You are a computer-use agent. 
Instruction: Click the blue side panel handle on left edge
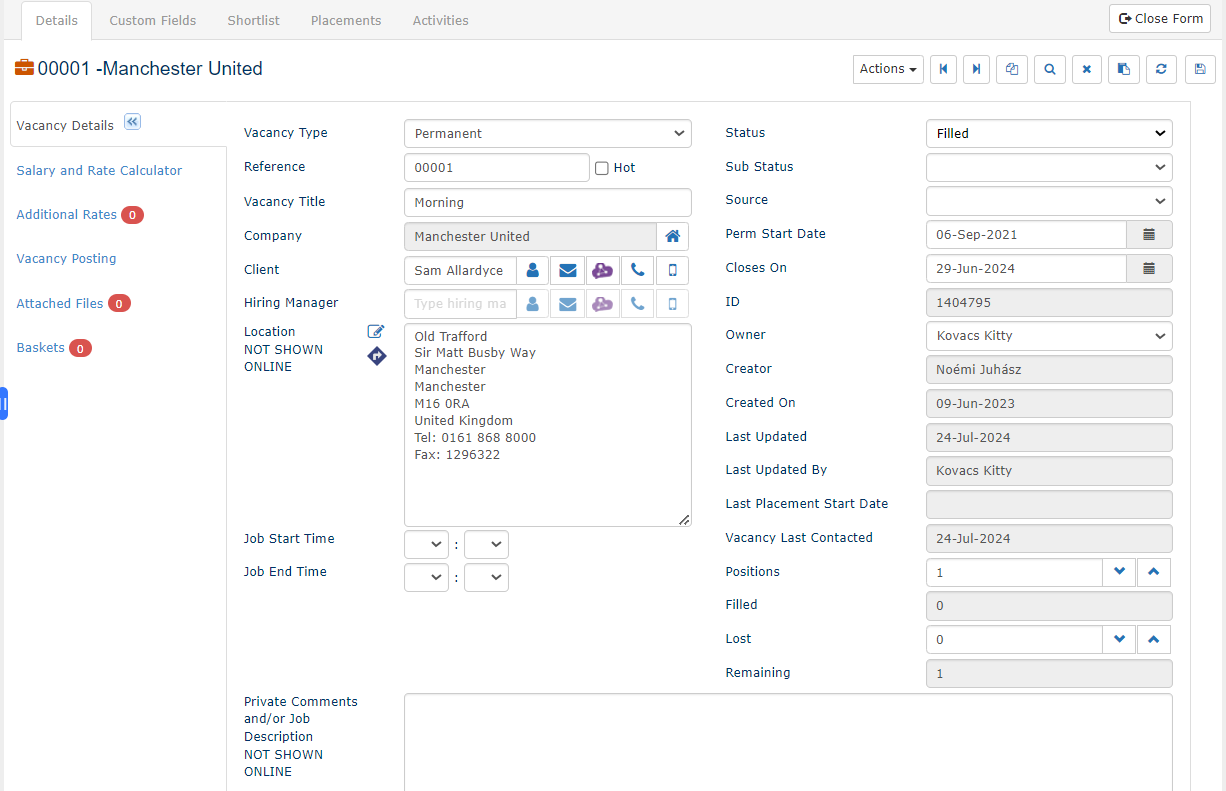click(x=4, y=403)
